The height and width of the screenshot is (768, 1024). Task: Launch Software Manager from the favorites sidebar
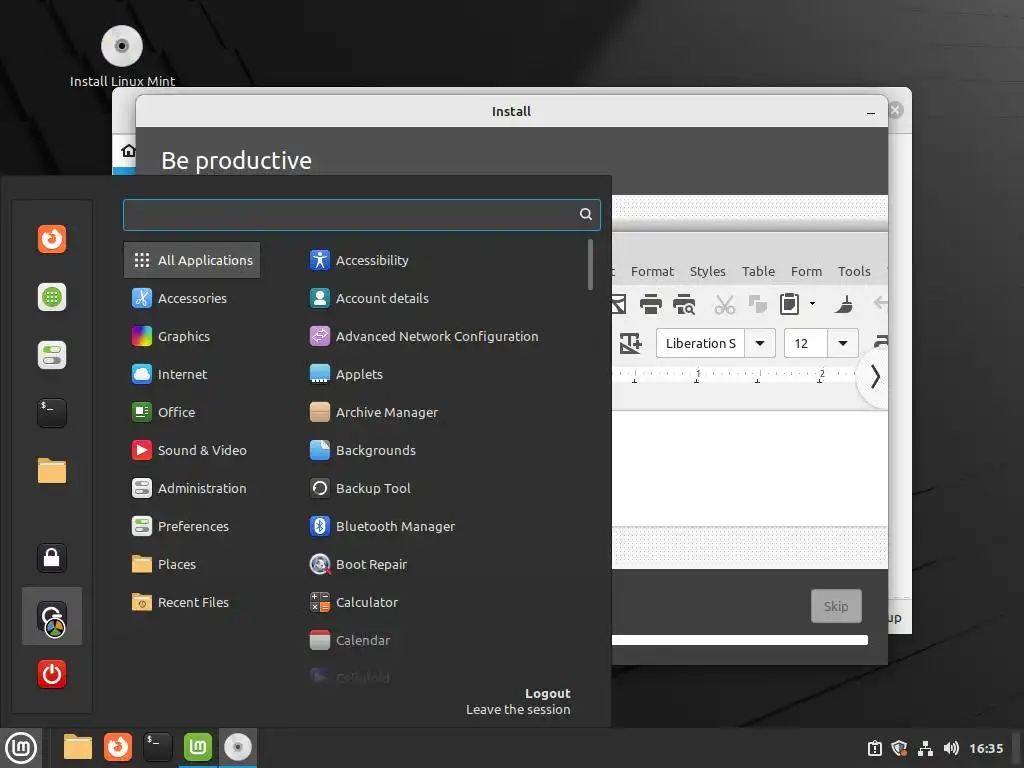(x=52, y=297)
